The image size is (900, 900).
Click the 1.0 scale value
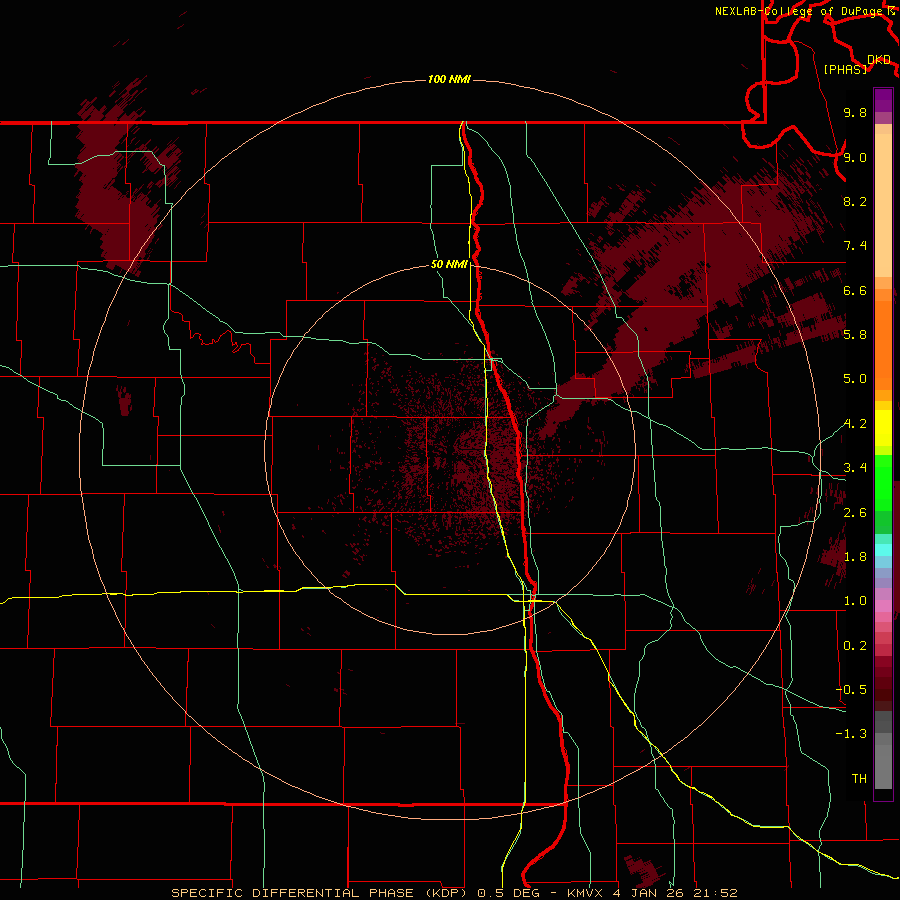(855, 601)
